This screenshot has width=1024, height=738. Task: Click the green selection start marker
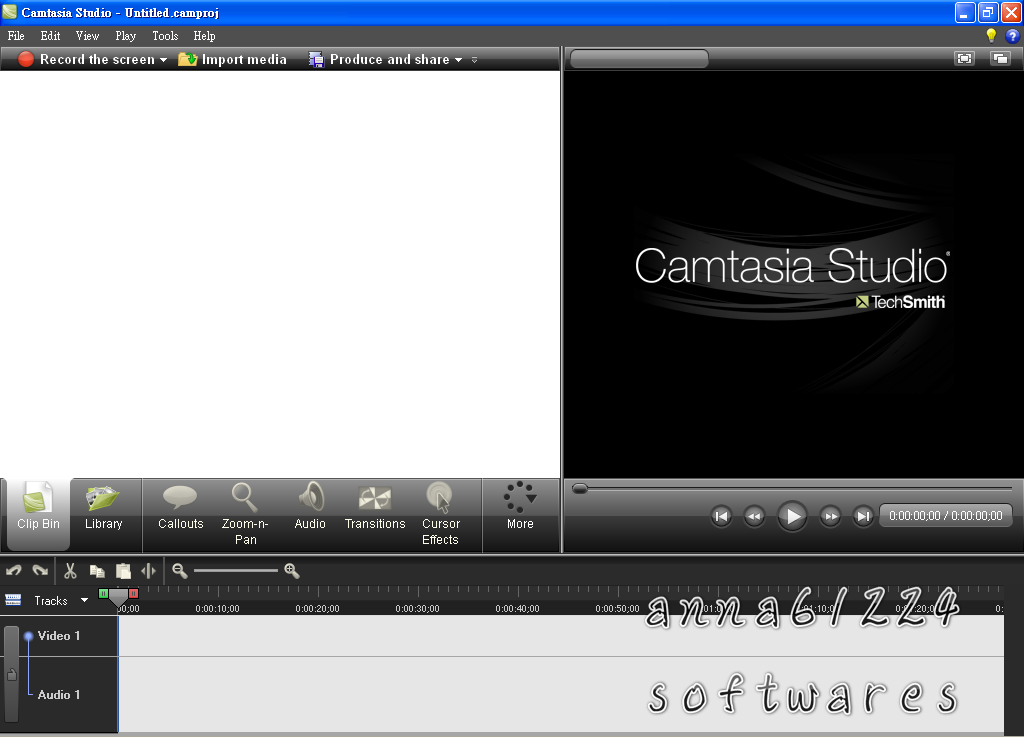[x=103, y=594]
